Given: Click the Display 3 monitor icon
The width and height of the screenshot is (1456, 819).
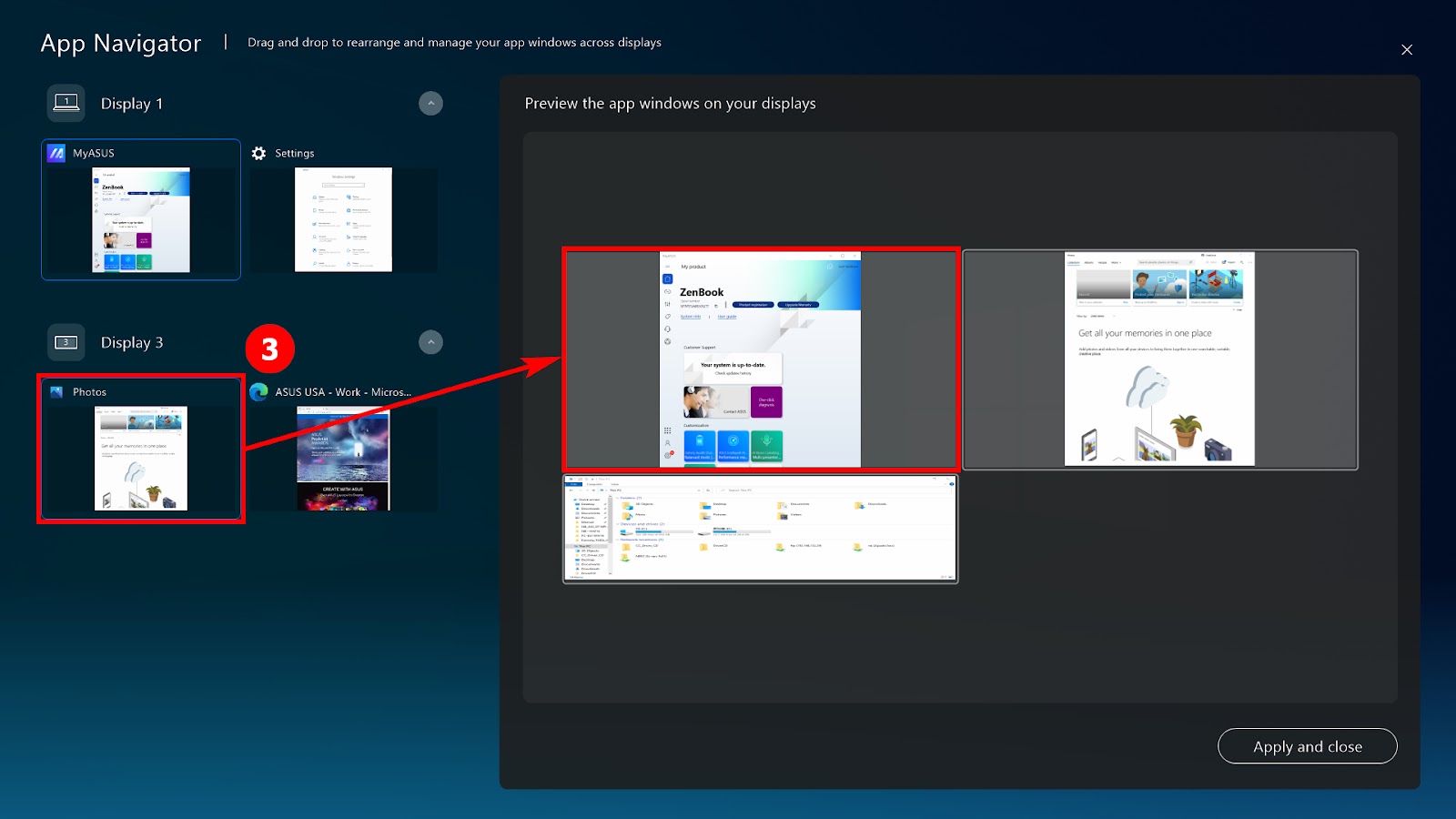Looking at the screenshot, I should [66, 342].
